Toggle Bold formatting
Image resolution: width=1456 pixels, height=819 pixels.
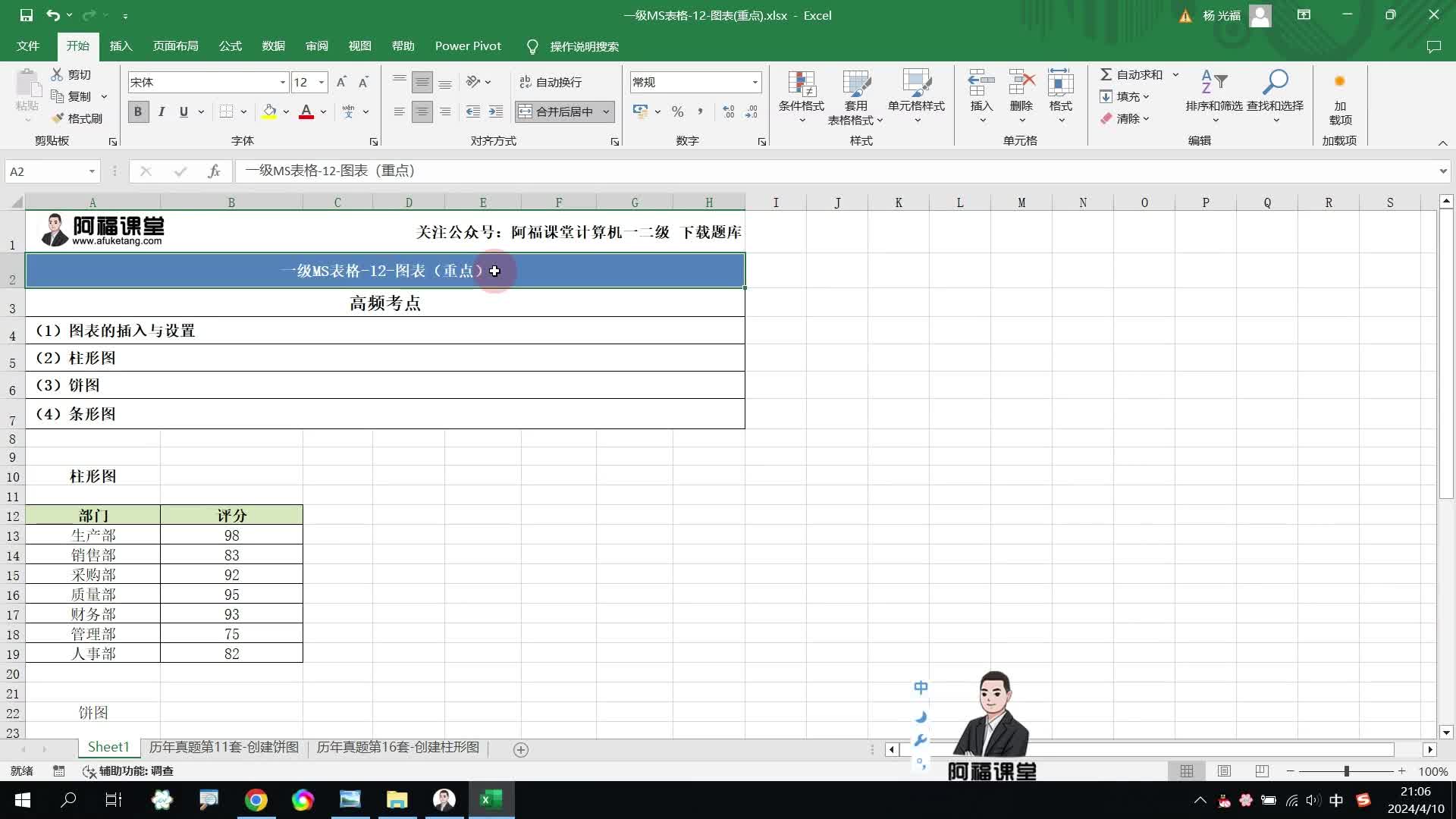tap(137, 111)
